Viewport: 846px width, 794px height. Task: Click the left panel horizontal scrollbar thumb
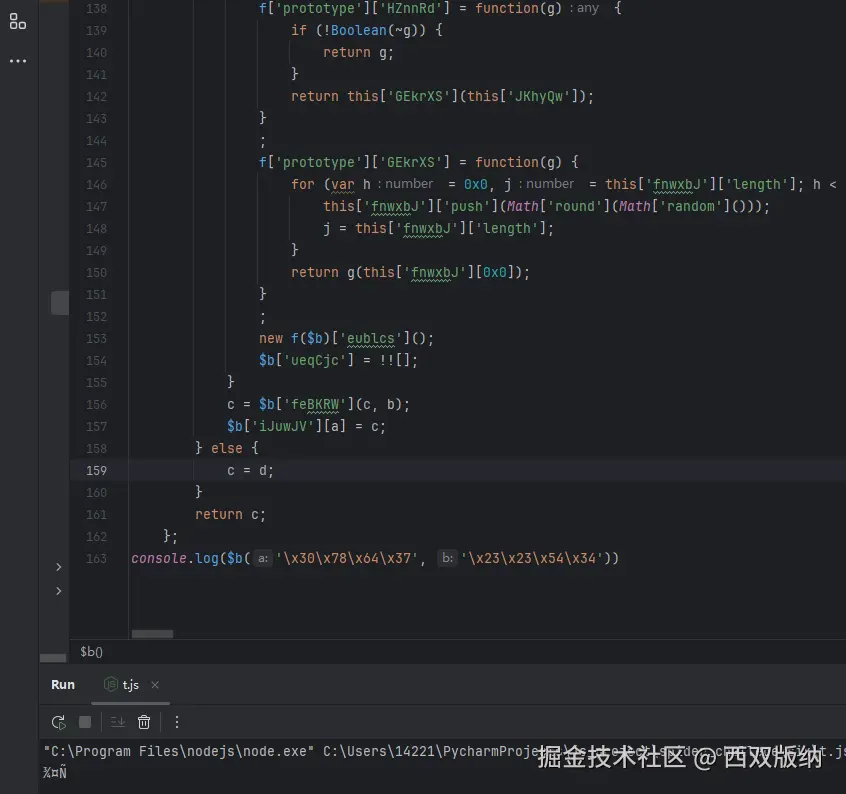tap(53, 658)
